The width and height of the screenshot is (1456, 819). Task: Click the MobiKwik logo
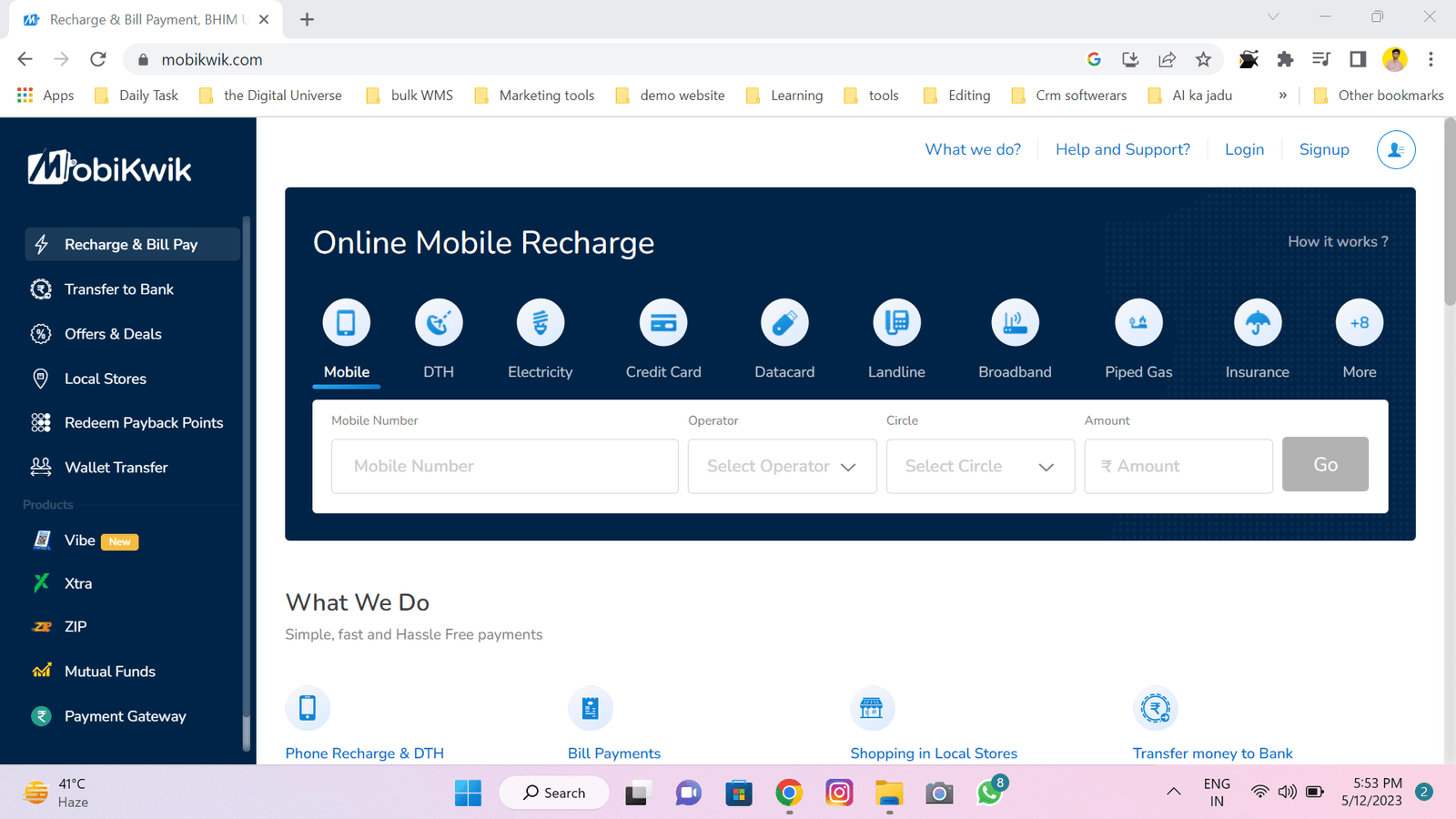(110, 167)
